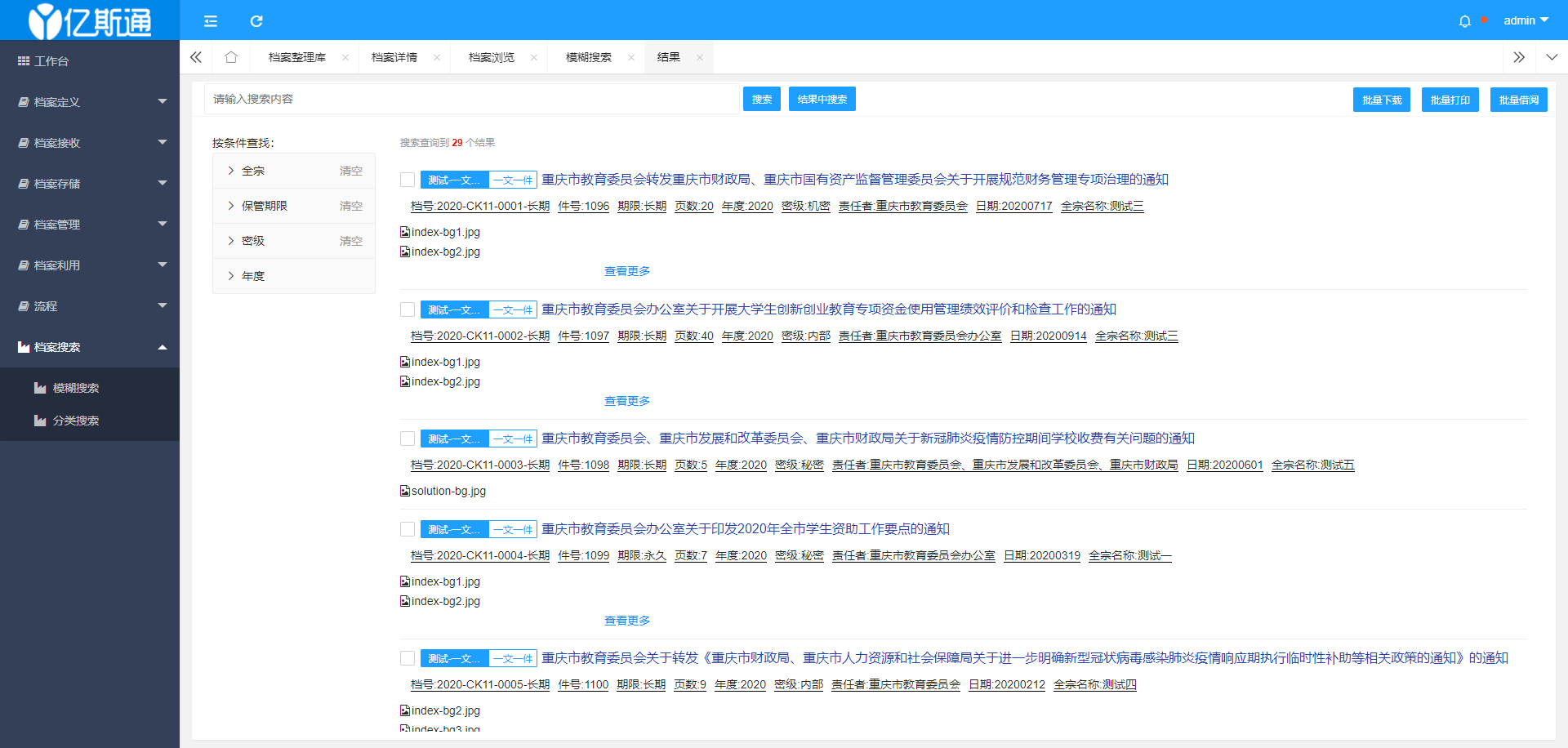Open 模糊搜索 in the sidebar submenu
This screenshot has width=1568, height=748.
pos(90,388)
